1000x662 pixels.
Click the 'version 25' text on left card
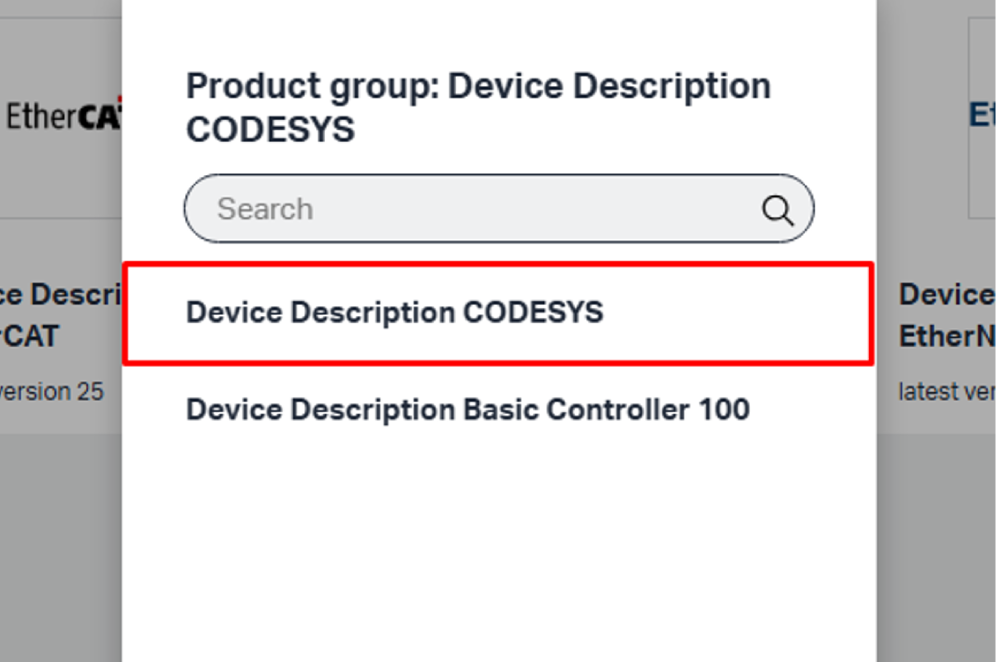(51, 391)
